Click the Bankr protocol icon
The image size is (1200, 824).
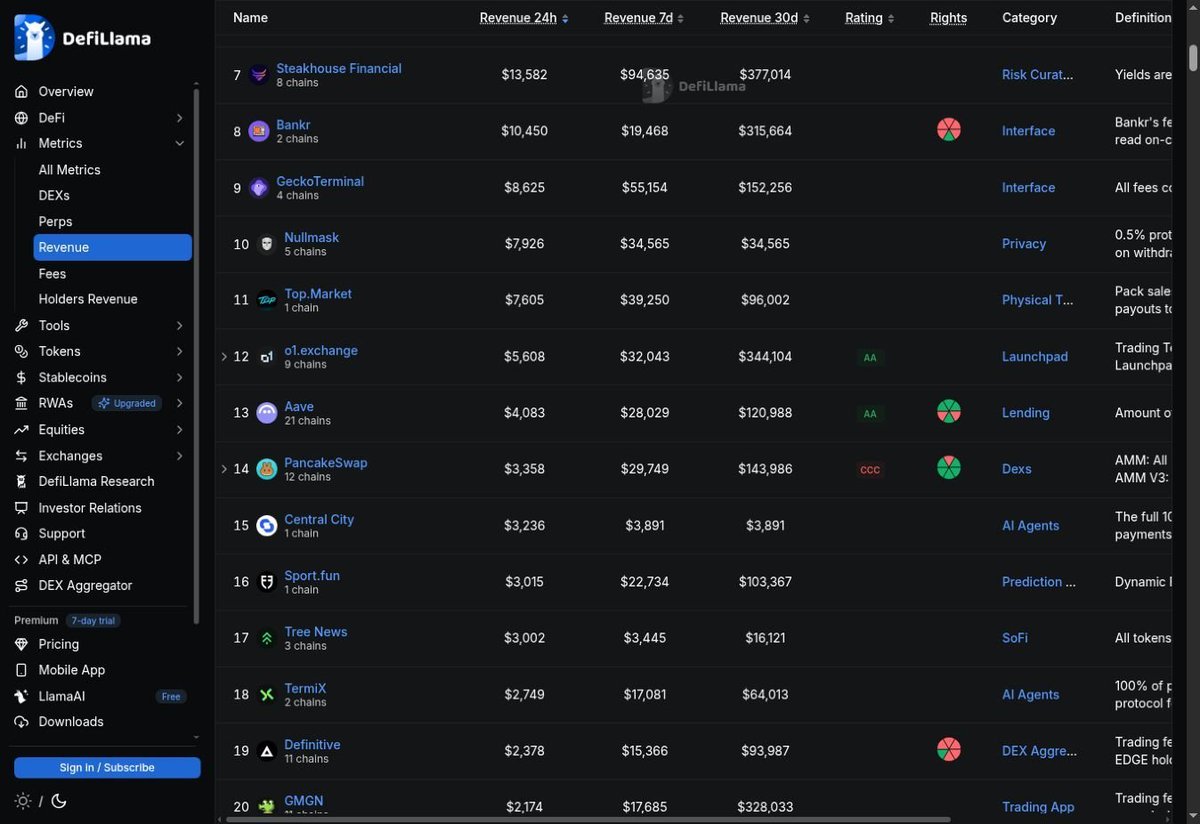pos(259,131)
